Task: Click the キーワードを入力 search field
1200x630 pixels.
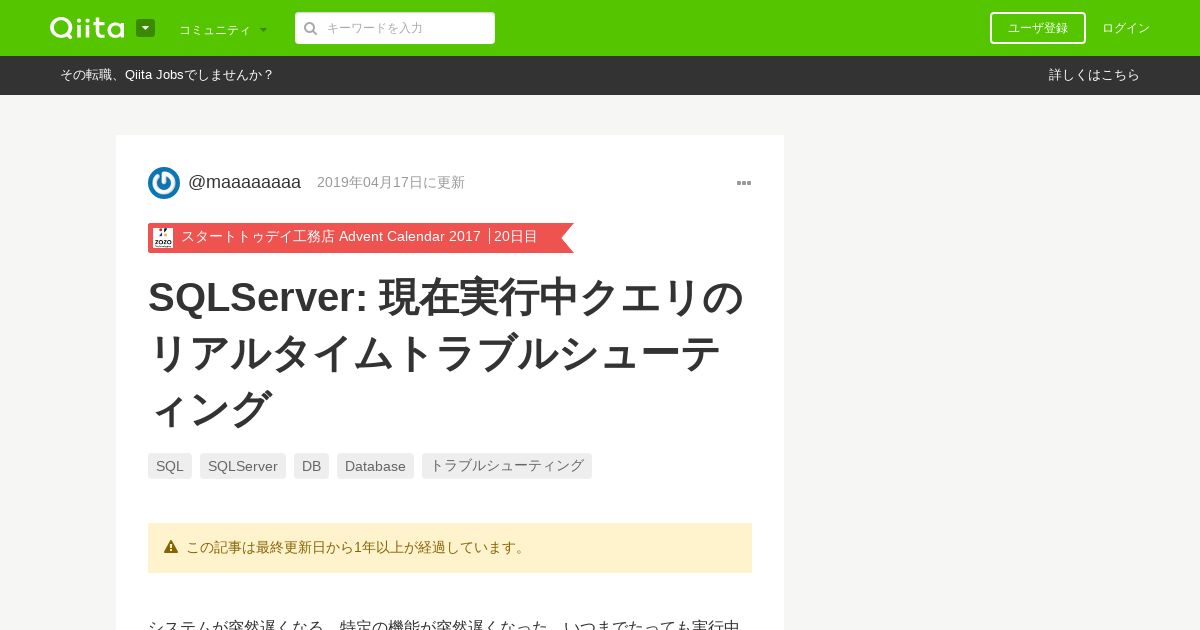Action: tap(395, 28)
